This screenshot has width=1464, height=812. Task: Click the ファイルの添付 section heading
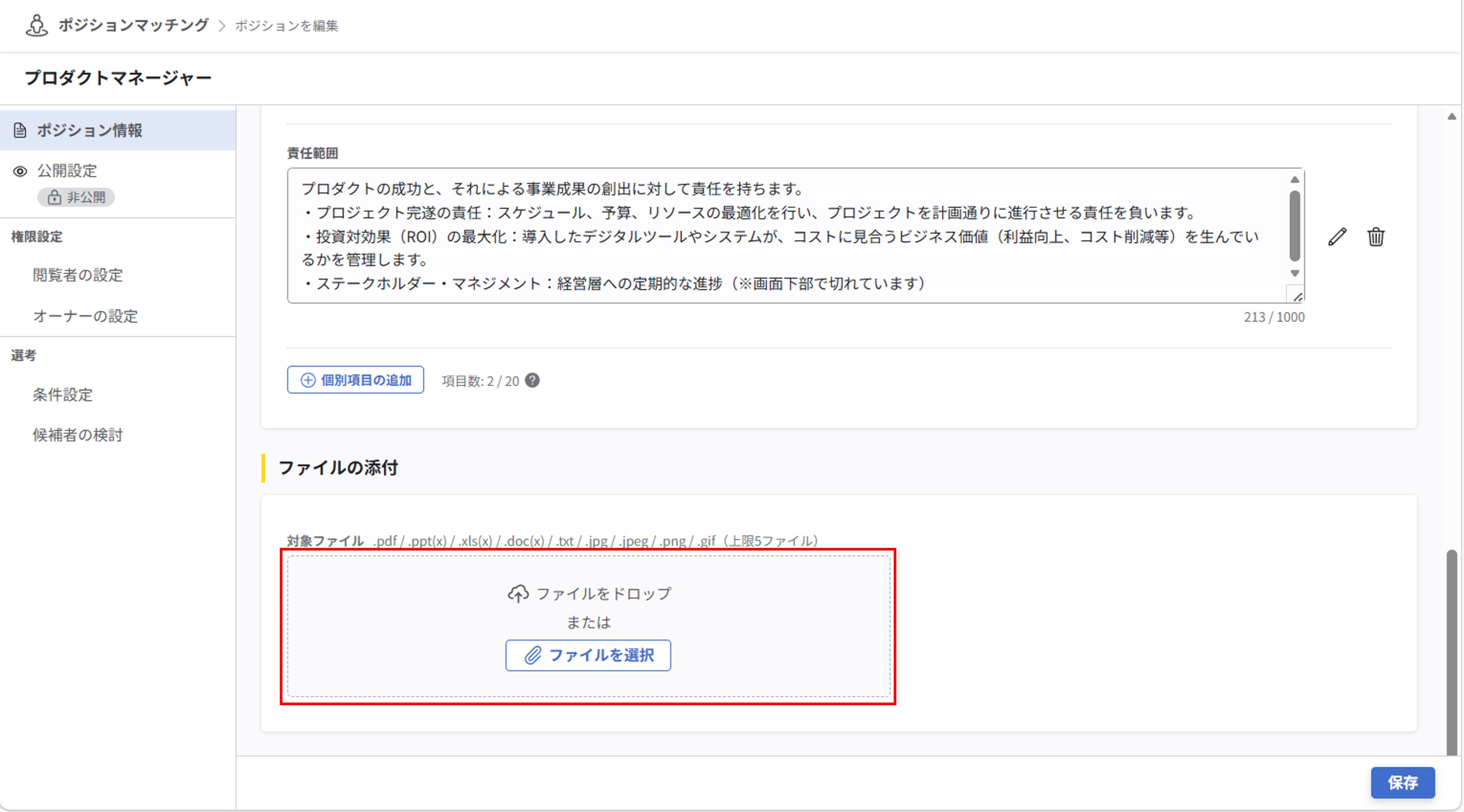click(338, 468)
